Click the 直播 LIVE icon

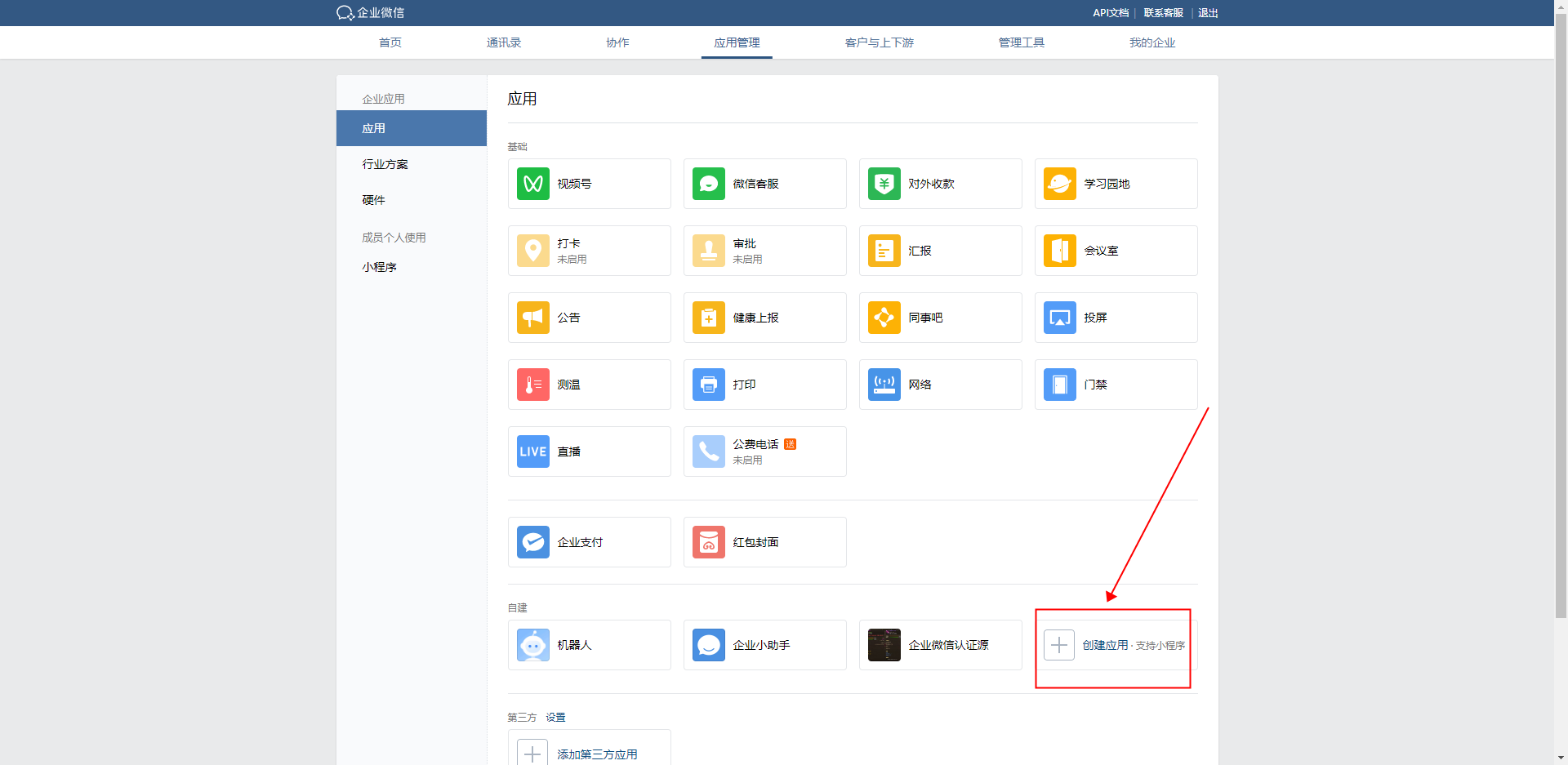(x=532, y=451)
